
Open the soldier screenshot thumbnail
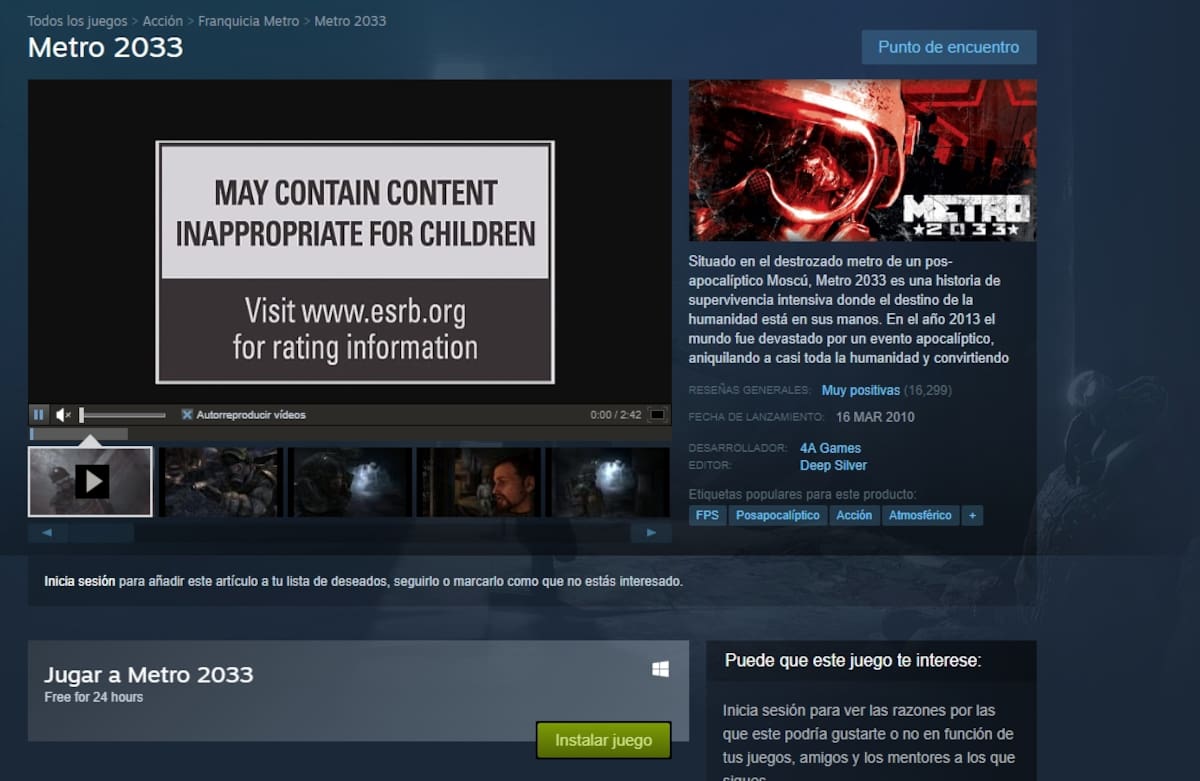pyautogui.click(x=221, y=482)
